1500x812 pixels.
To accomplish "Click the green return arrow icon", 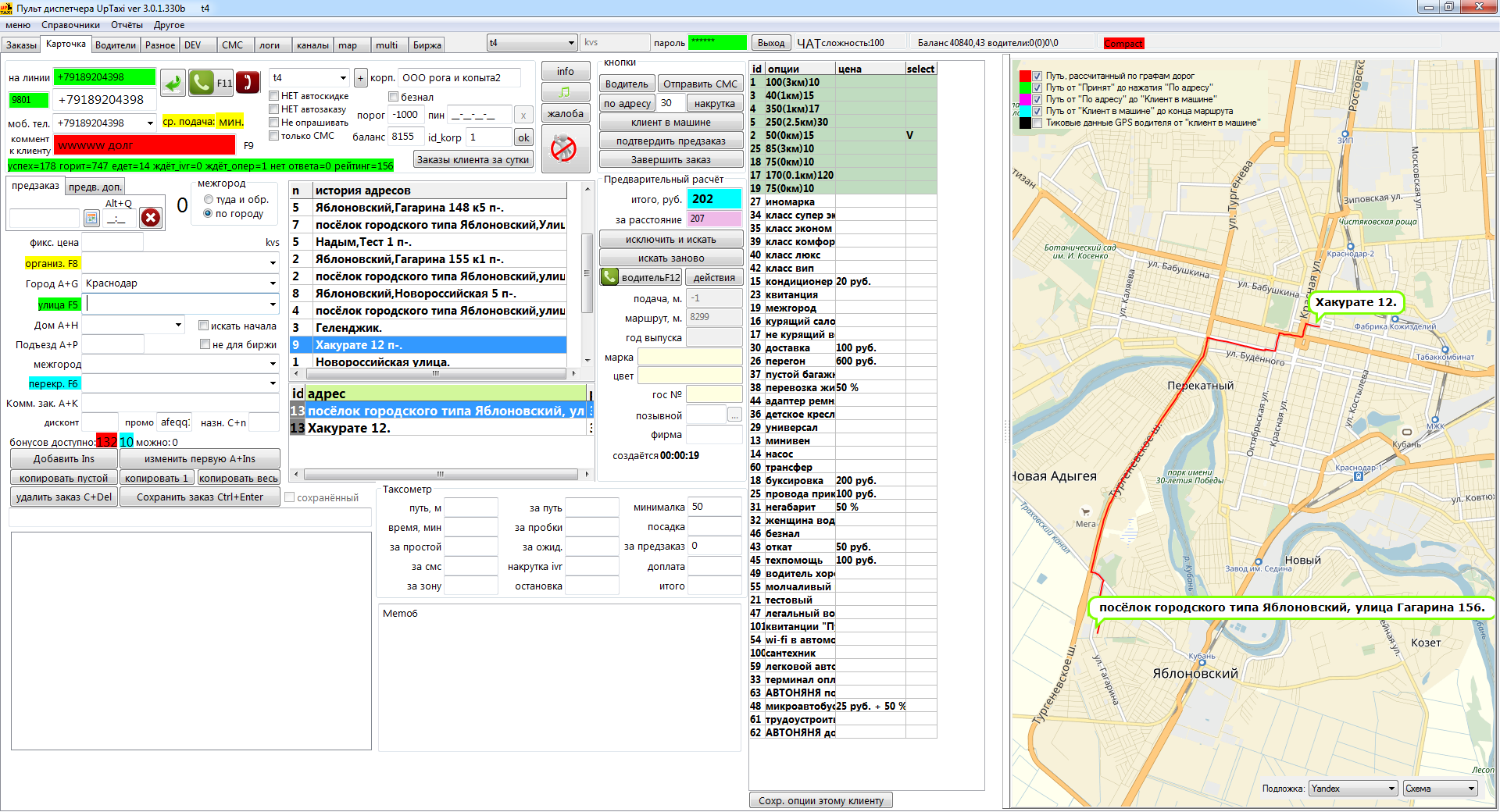I will point(173,83).
